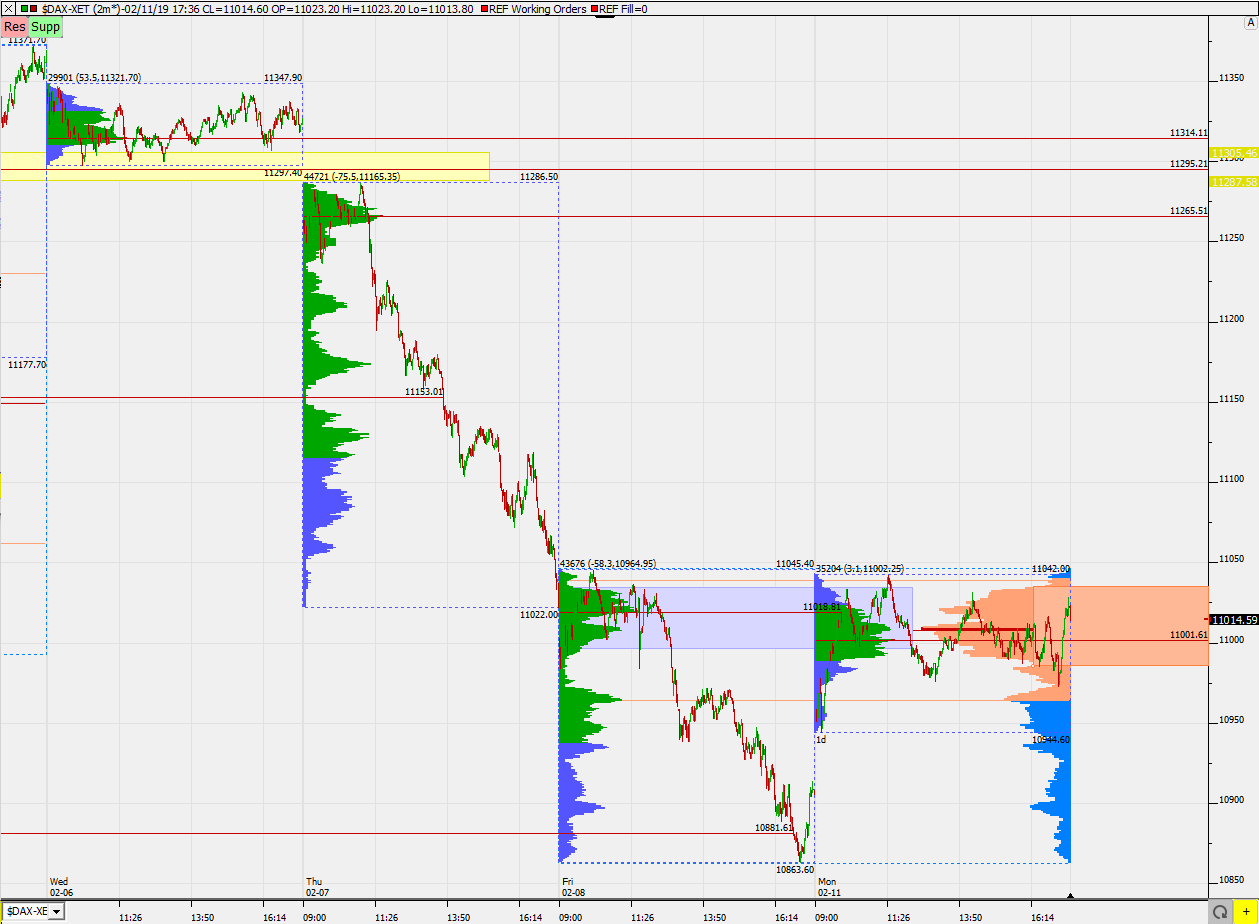
Task: Toggle the Res resistance button
Action: (15, 27)
